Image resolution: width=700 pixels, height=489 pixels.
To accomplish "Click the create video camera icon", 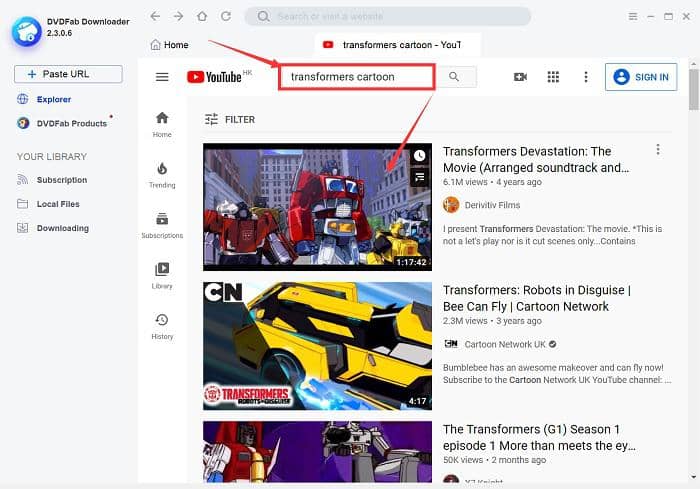I will (520, 77).
